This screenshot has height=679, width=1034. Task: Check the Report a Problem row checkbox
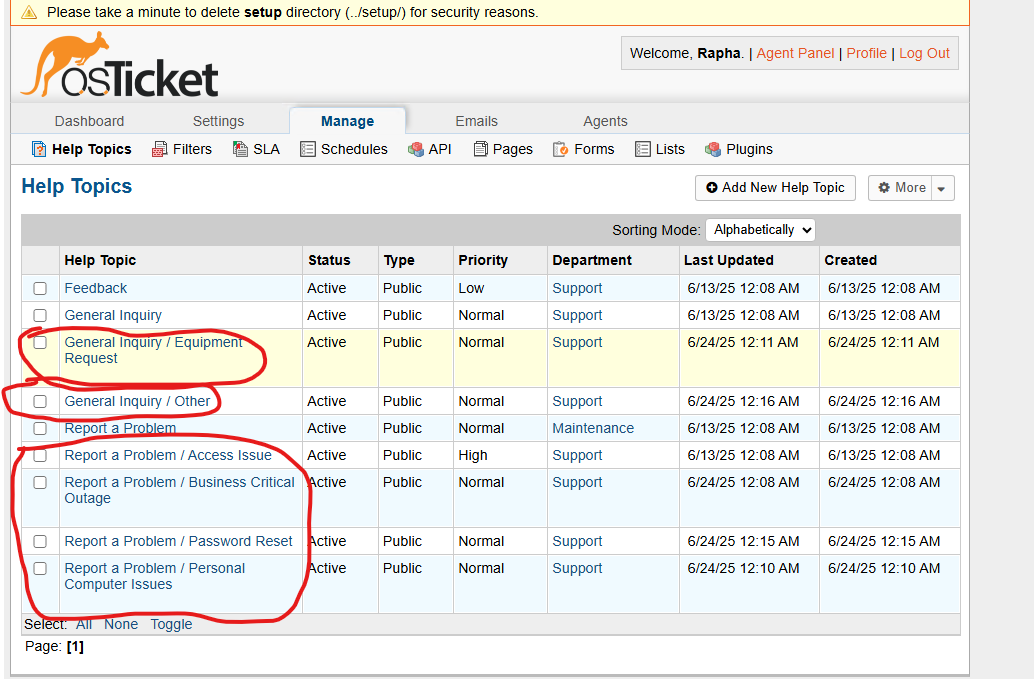click(40, 428)
